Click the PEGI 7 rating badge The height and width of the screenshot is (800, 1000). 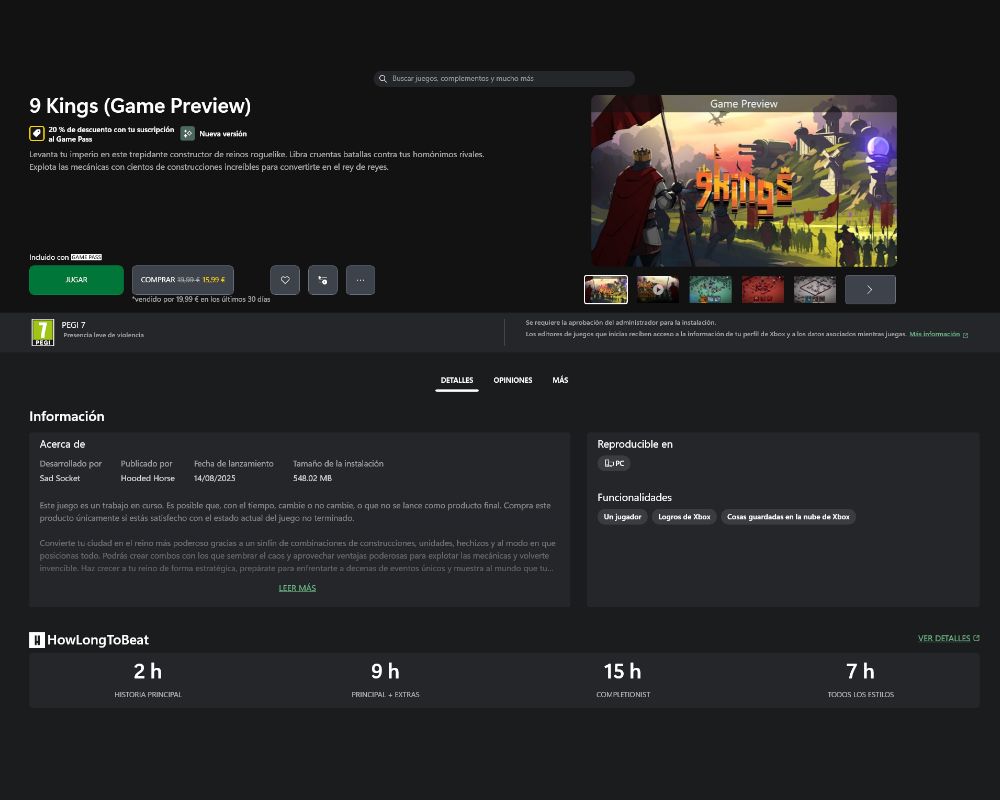pos(43,332)
